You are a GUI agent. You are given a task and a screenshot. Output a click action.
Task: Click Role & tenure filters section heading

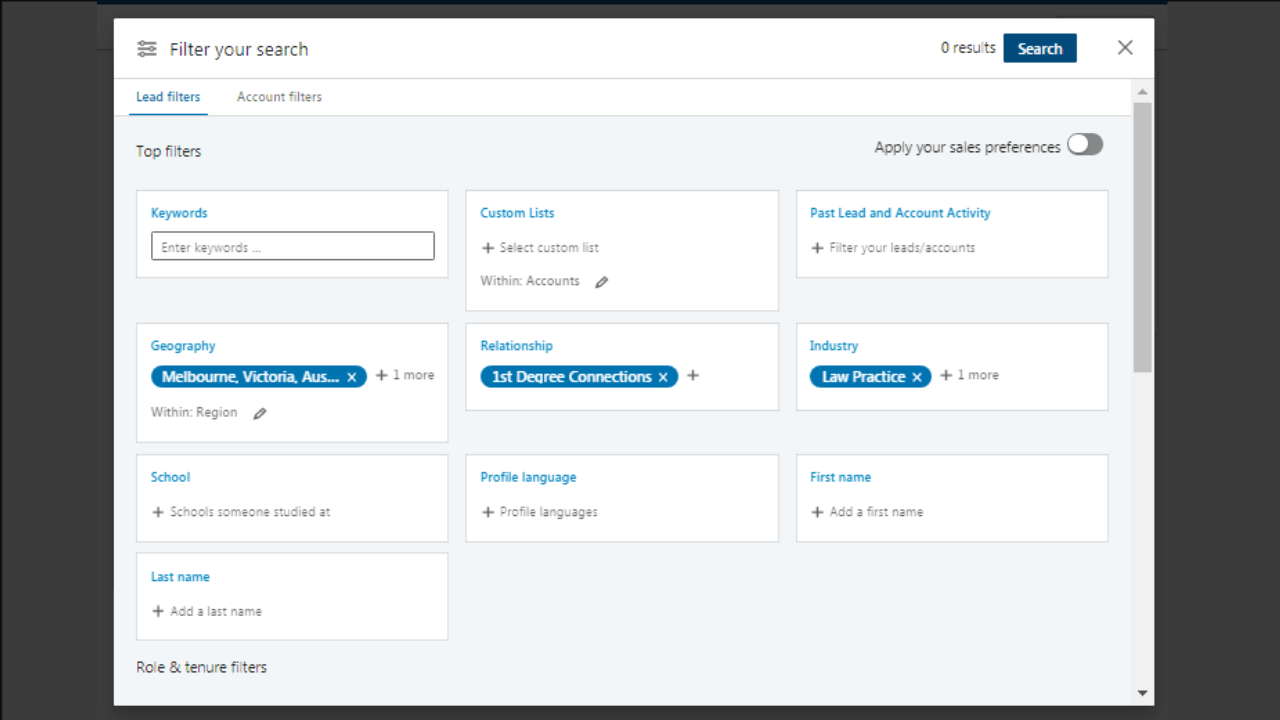point(202,667)
